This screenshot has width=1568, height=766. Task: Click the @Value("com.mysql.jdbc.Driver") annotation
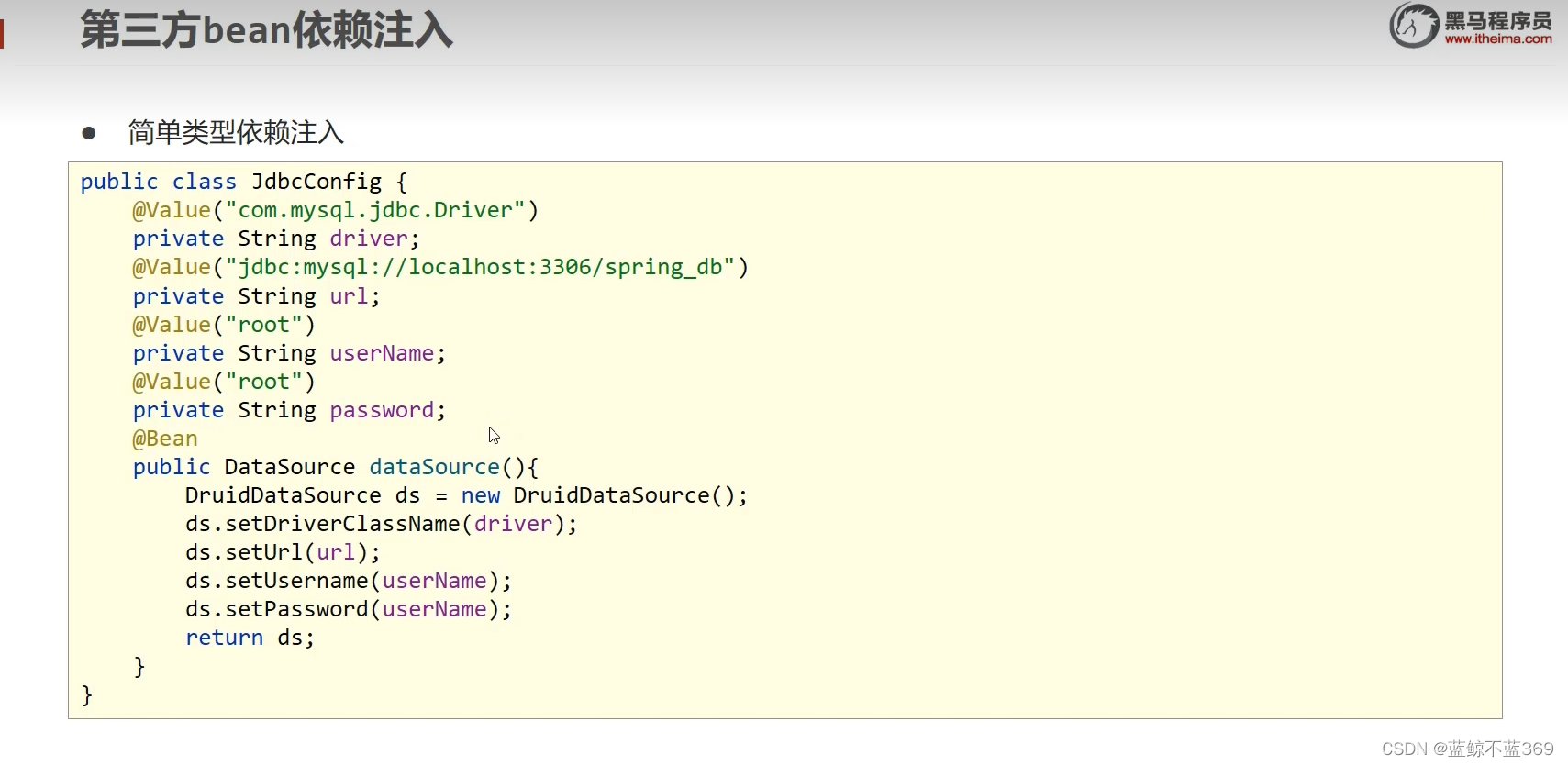(x=335, y=210)
